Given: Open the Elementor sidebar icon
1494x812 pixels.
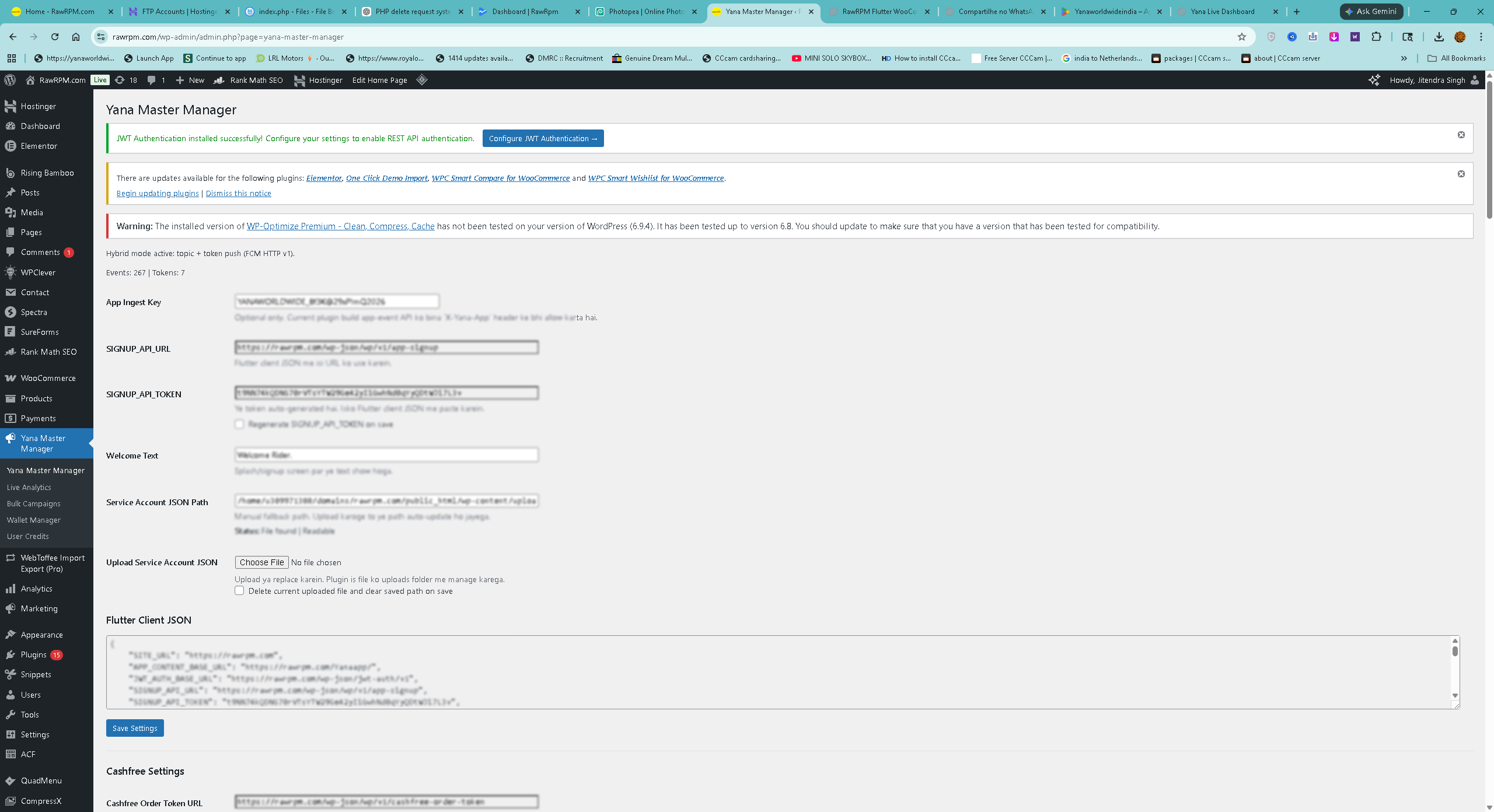Looking at the screenshot, I should pos(11,146).
